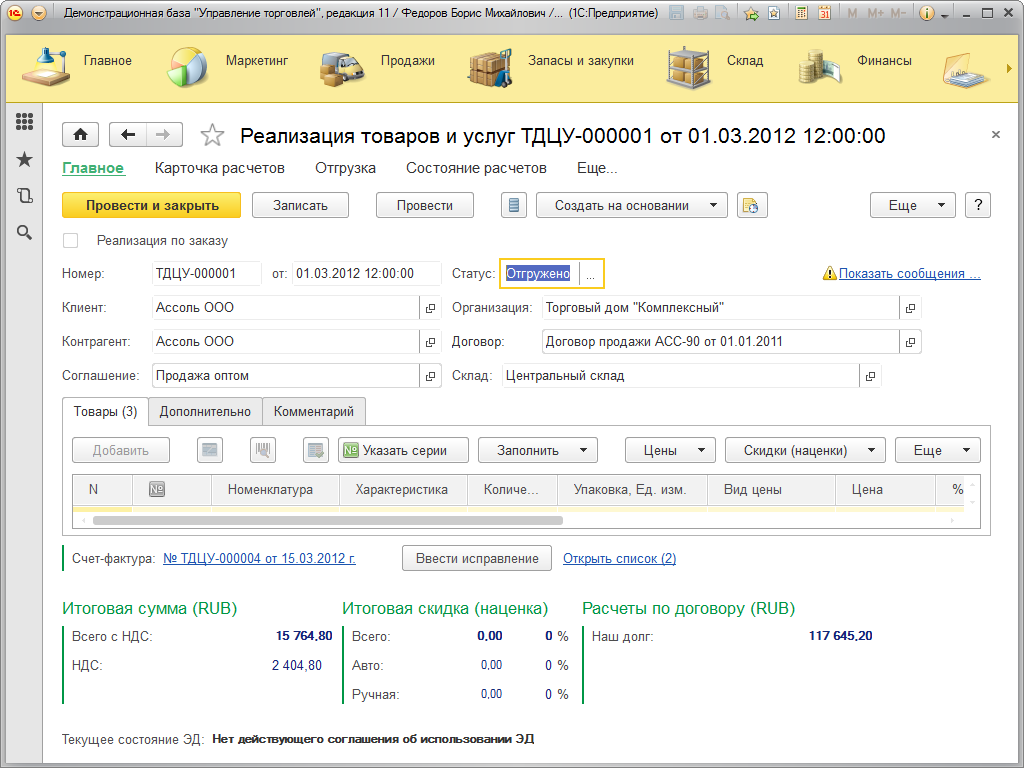The height and width of the screenshot is (768, 1024).
Task: Click the search magnifier icon in the sidebar
Action: tap(25, 233)
